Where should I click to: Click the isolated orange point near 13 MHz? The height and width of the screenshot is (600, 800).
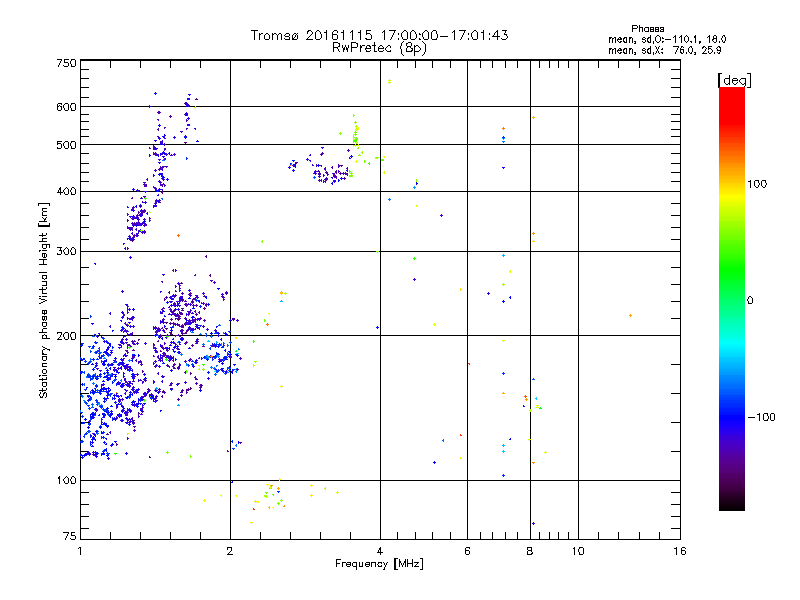pos(631,316)
